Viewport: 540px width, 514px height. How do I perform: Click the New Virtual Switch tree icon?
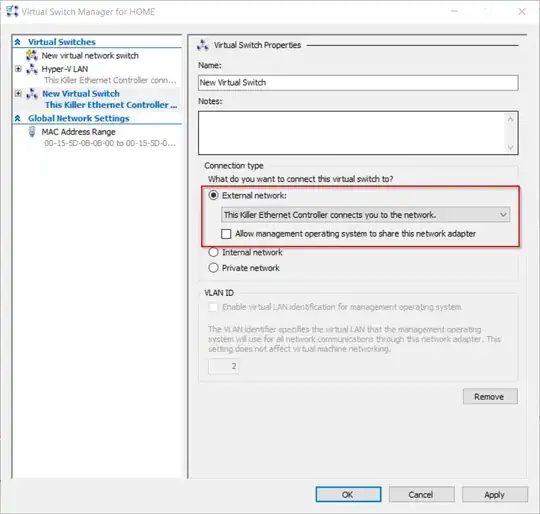point(32,93)
